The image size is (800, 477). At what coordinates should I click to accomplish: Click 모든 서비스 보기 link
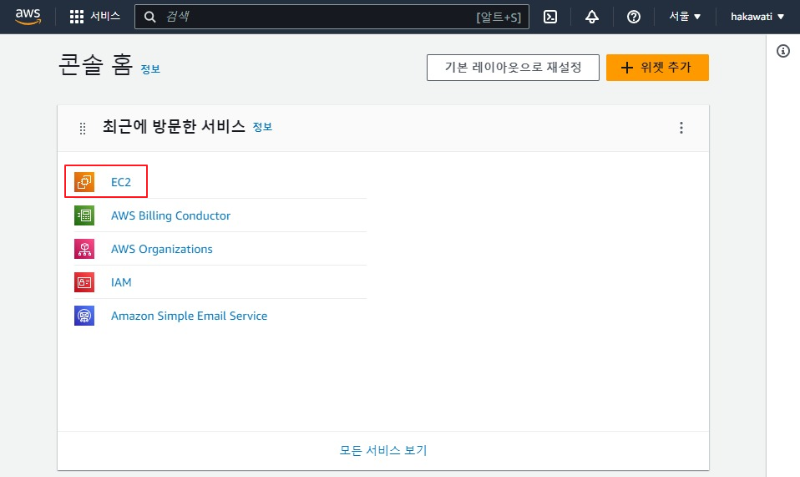(383, 450)
